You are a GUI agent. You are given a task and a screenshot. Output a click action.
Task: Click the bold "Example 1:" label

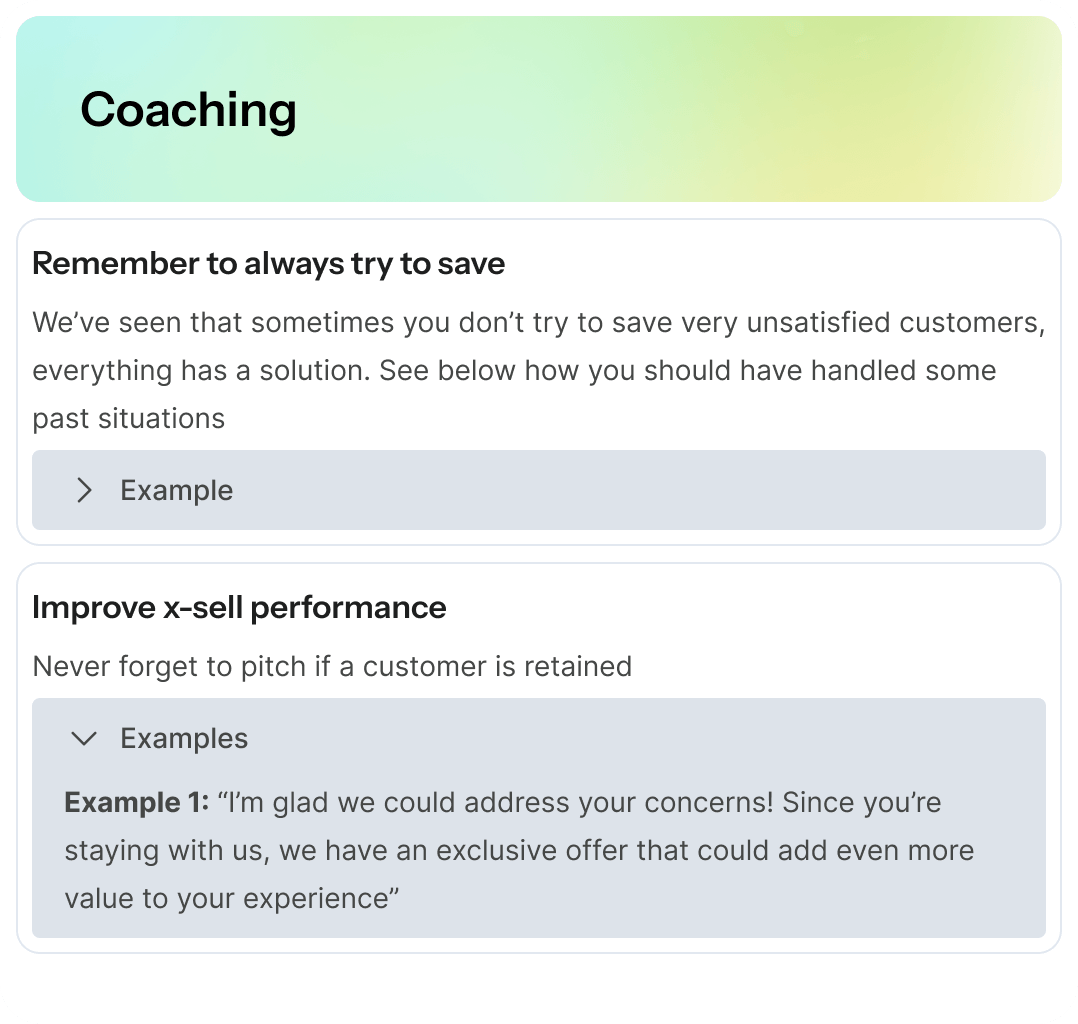136,803
